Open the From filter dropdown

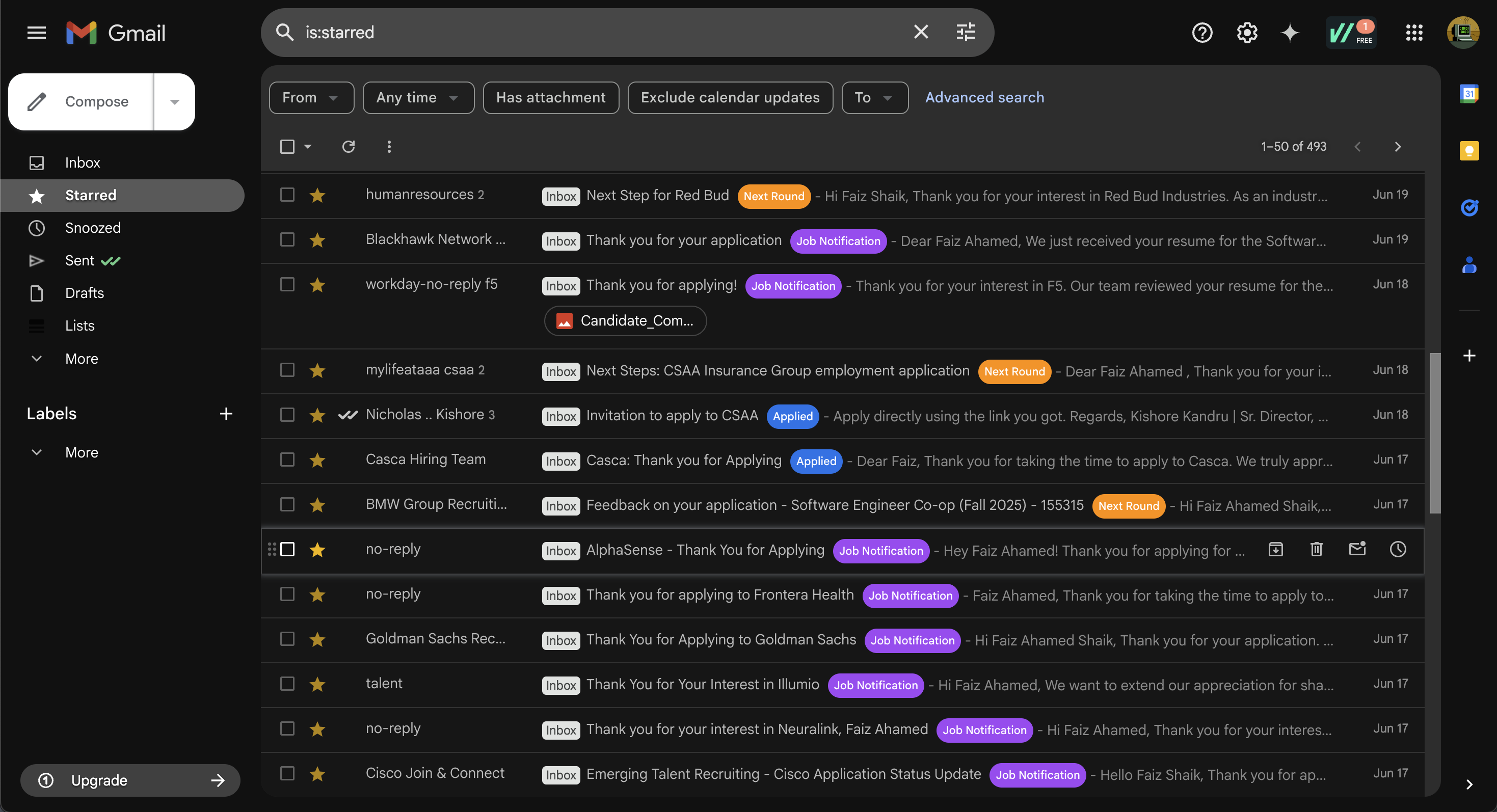[x=311, y=98]
